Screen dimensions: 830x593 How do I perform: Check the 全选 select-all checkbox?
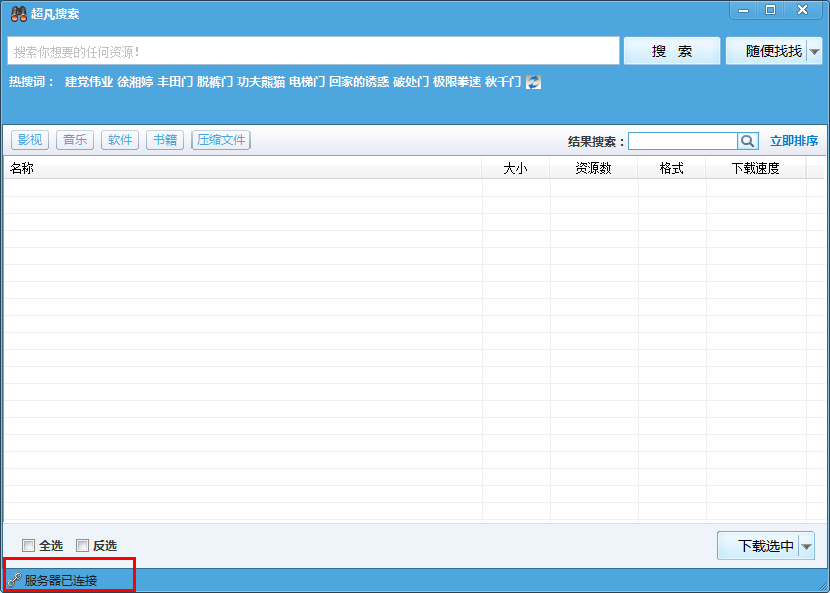28,545
